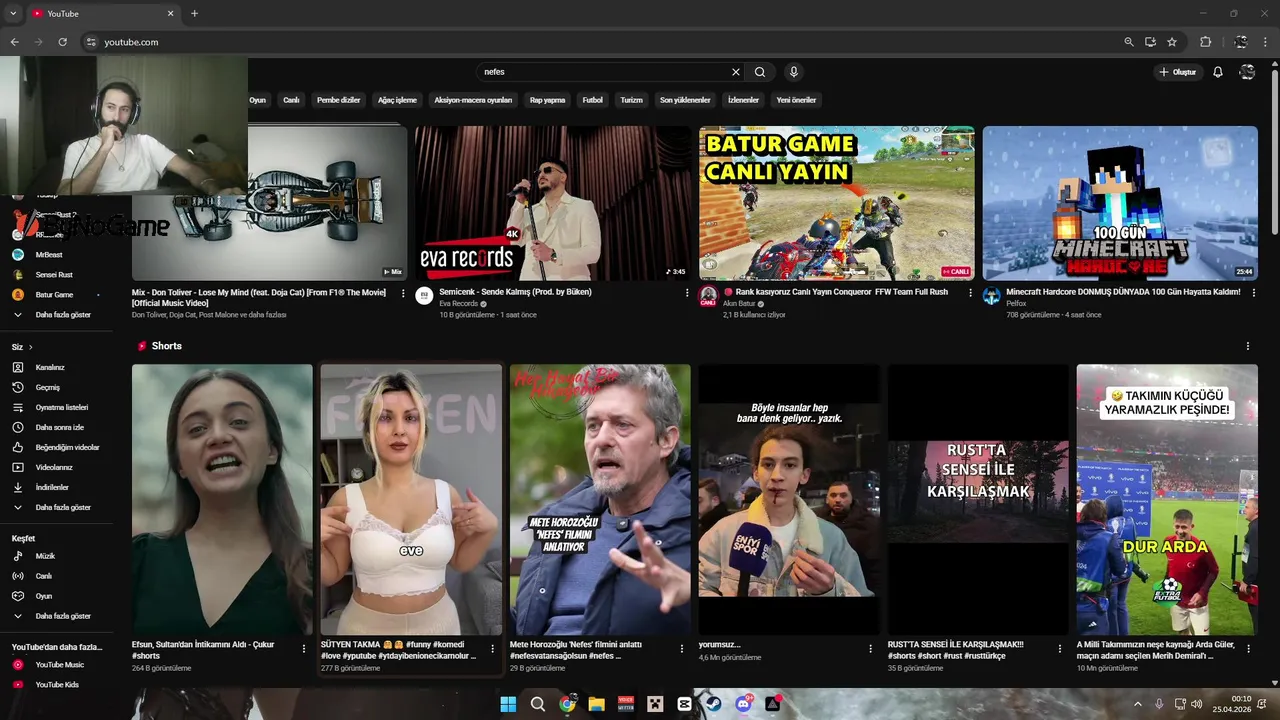Reload the page
Viewport: 1280px width, 720px height.
click(x=62, y=42)
